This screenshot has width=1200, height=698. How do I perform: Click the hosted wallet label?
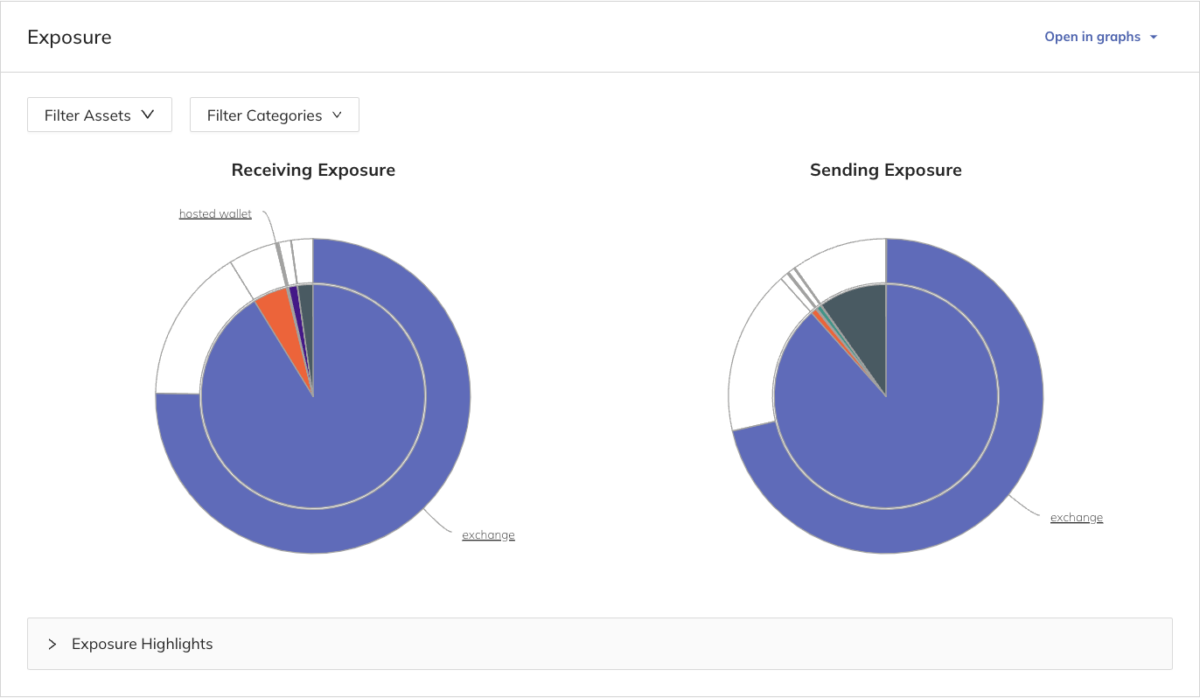tap(214, 213)
